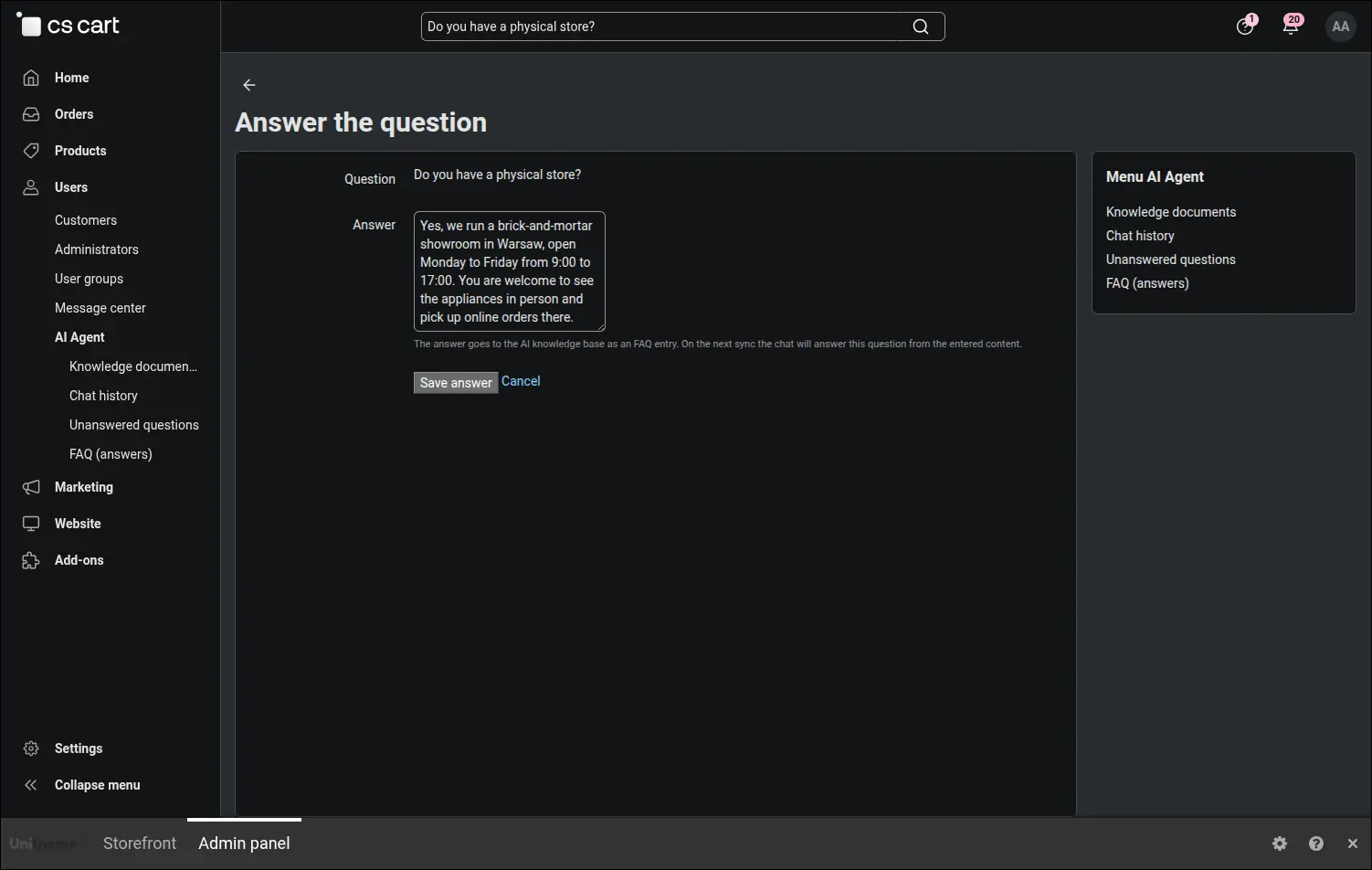This screenshot has height=870, width=1372.
Task: Open FAQ (answers) in left sidebar
Action: (111, 454)
